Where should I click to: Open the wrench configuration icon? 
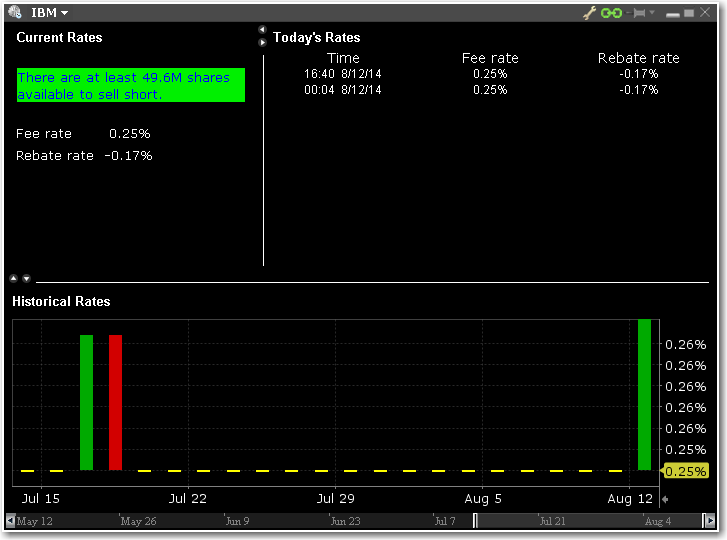[589, 13]
